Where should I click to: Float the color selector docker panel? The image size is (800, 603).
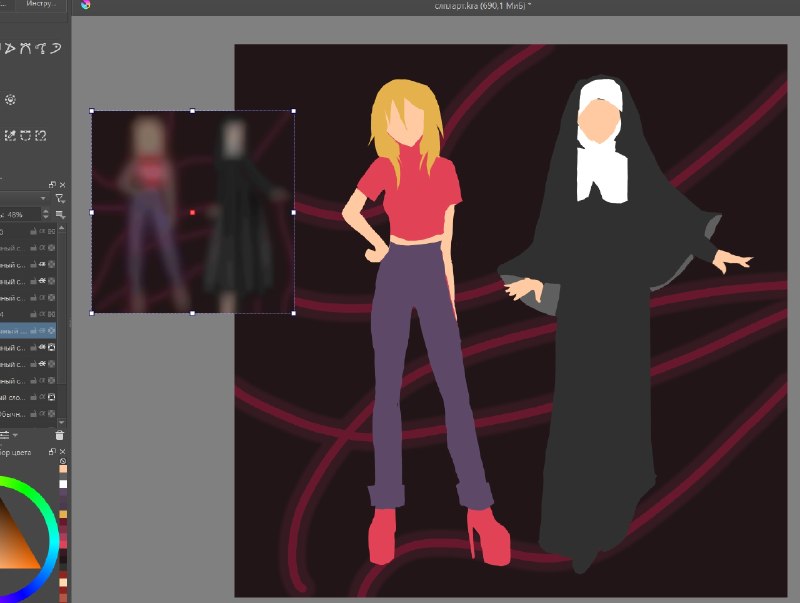pos(52,452)
